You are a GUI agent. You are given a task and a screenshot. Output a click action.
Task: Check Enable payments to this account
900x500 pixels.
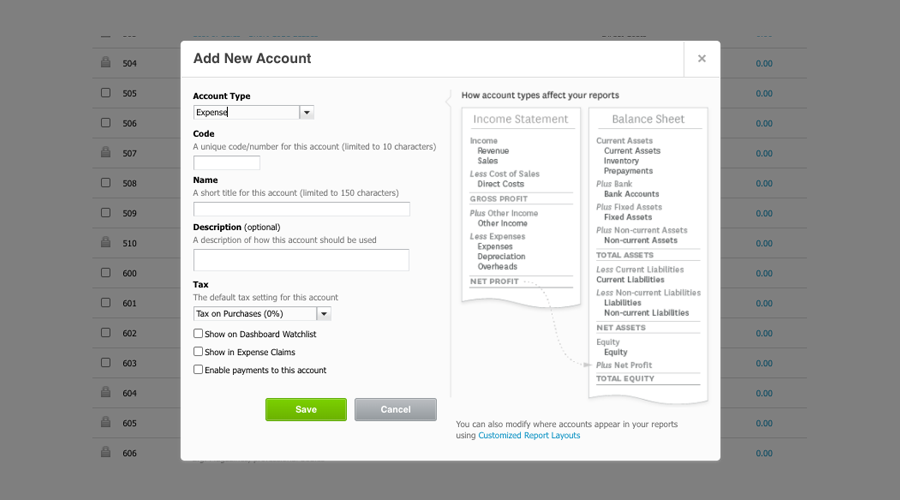198,370
